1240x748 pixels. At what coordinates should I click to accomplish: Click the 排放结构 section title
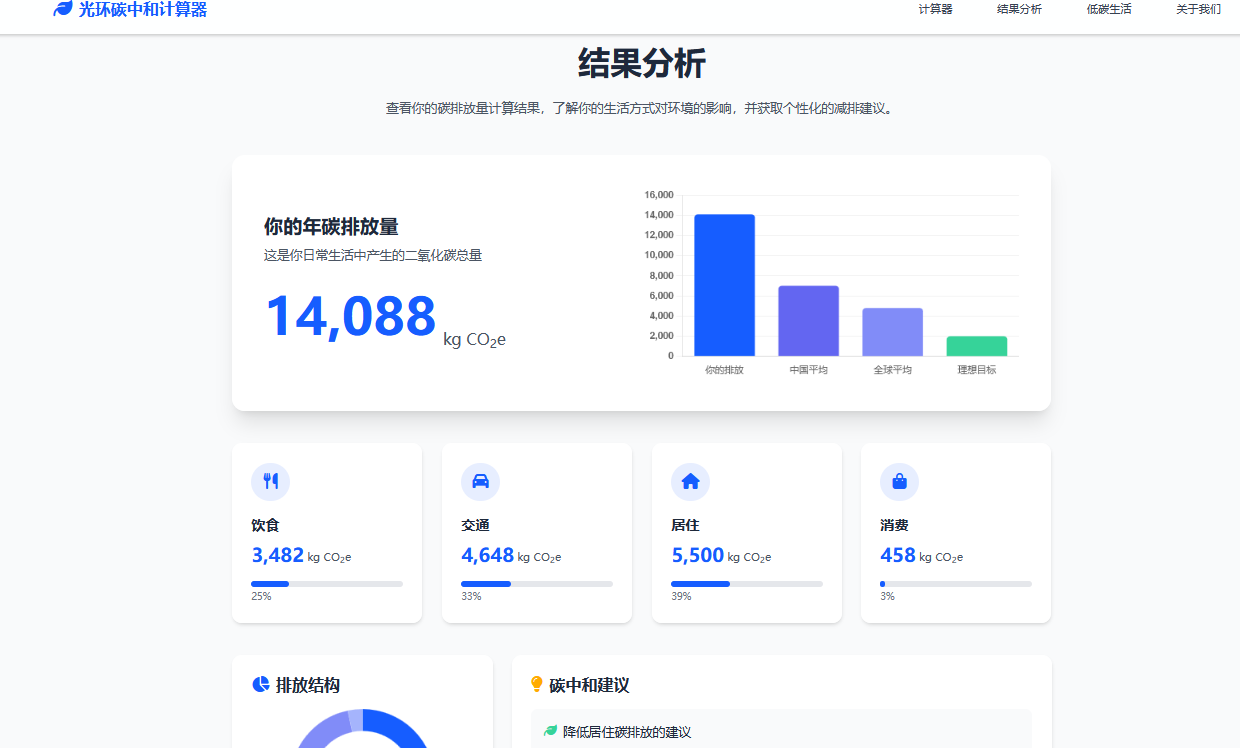coord(308,685)
